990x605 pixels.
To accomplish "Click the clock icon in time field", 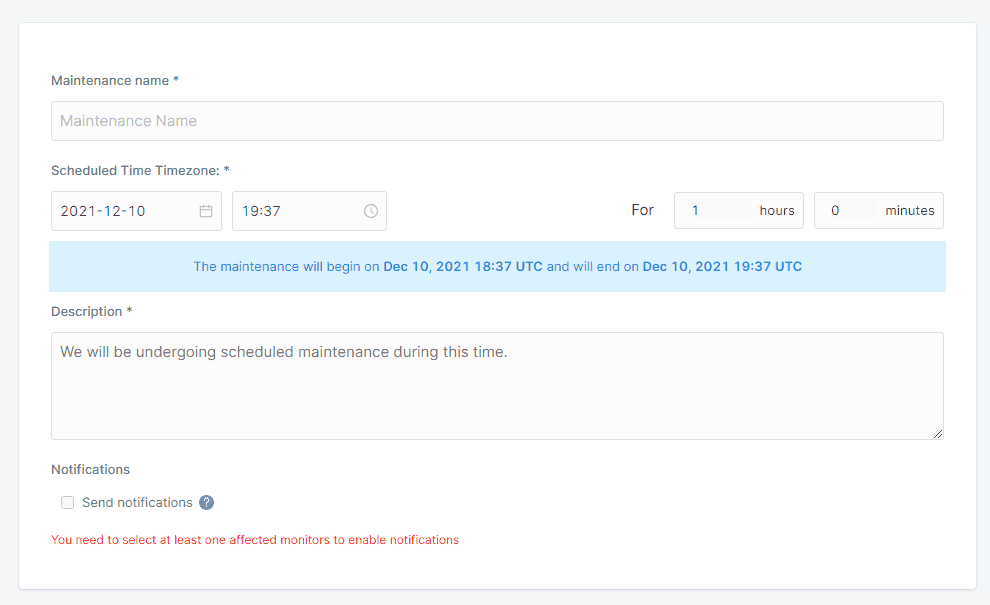I will [x=371, y=211].
